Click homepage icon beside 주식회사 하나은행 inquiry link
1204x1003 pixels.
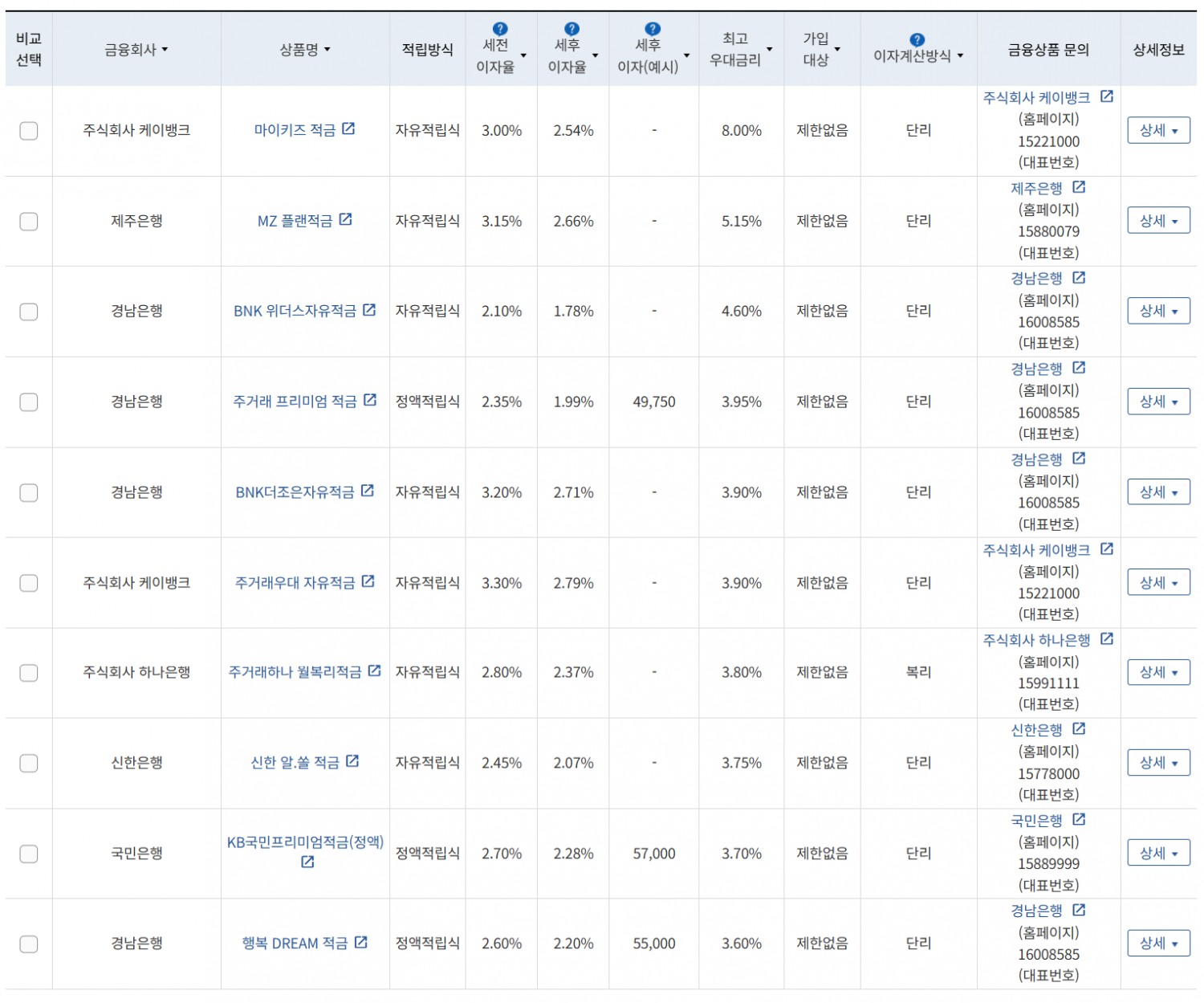pos(1107,639)
